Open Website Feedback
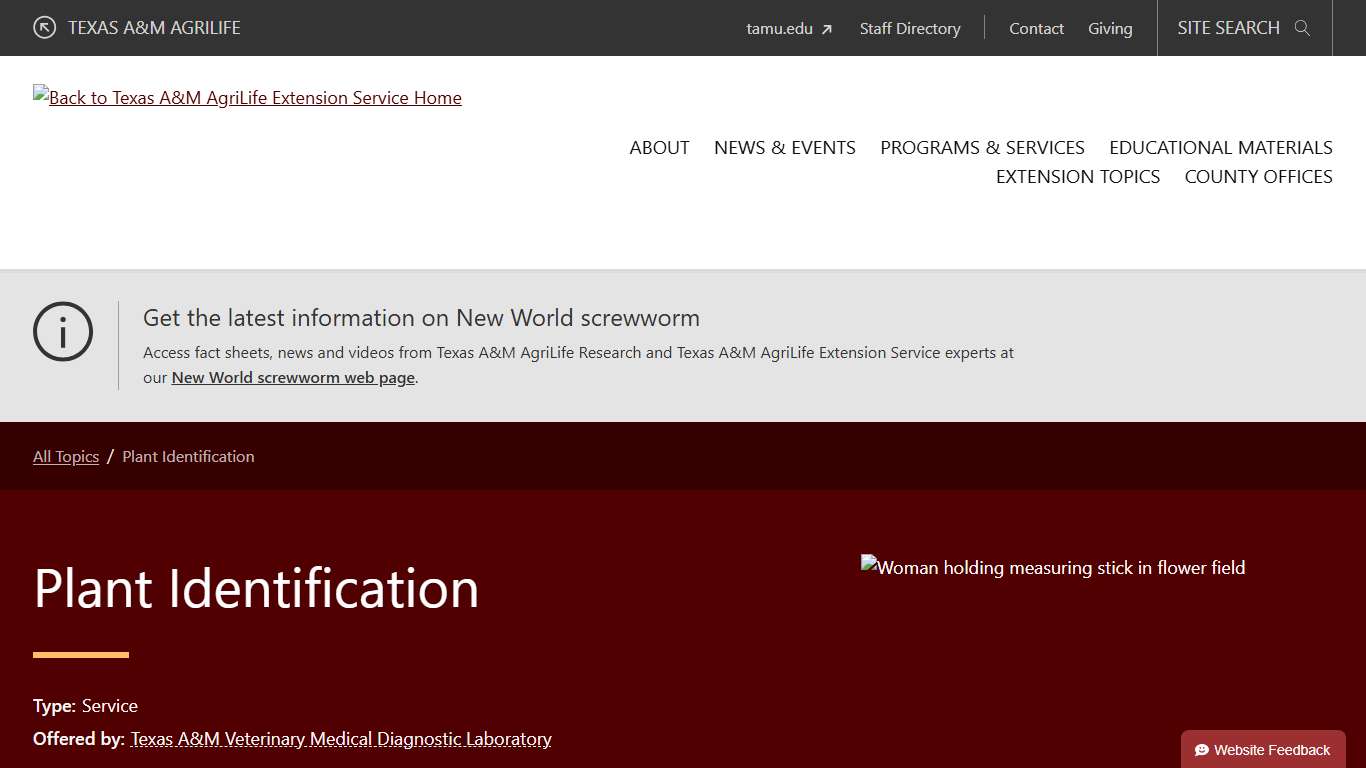Viewport: 1366px width, 768px height. [1263, 749]
